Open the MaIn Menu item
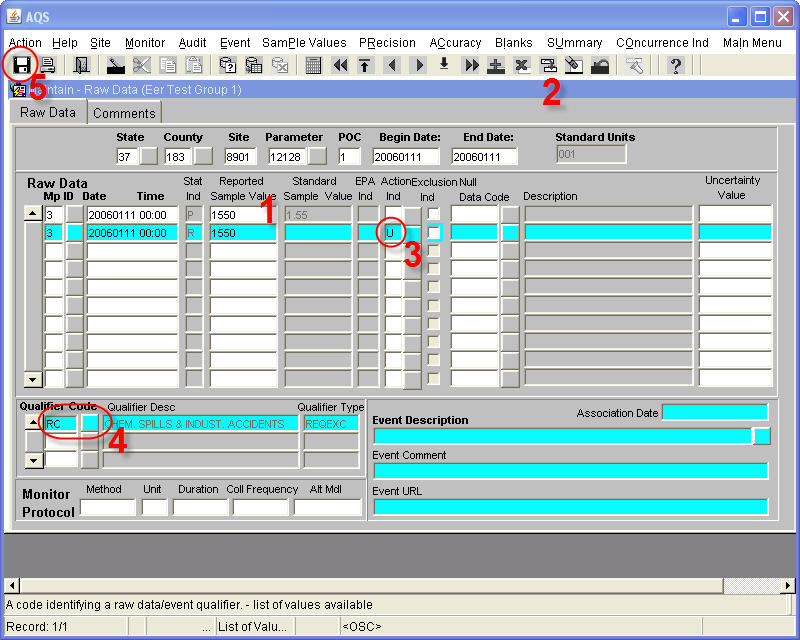This screenshot has width=800, height=640. pyautogui.click(x=752, y=43)
